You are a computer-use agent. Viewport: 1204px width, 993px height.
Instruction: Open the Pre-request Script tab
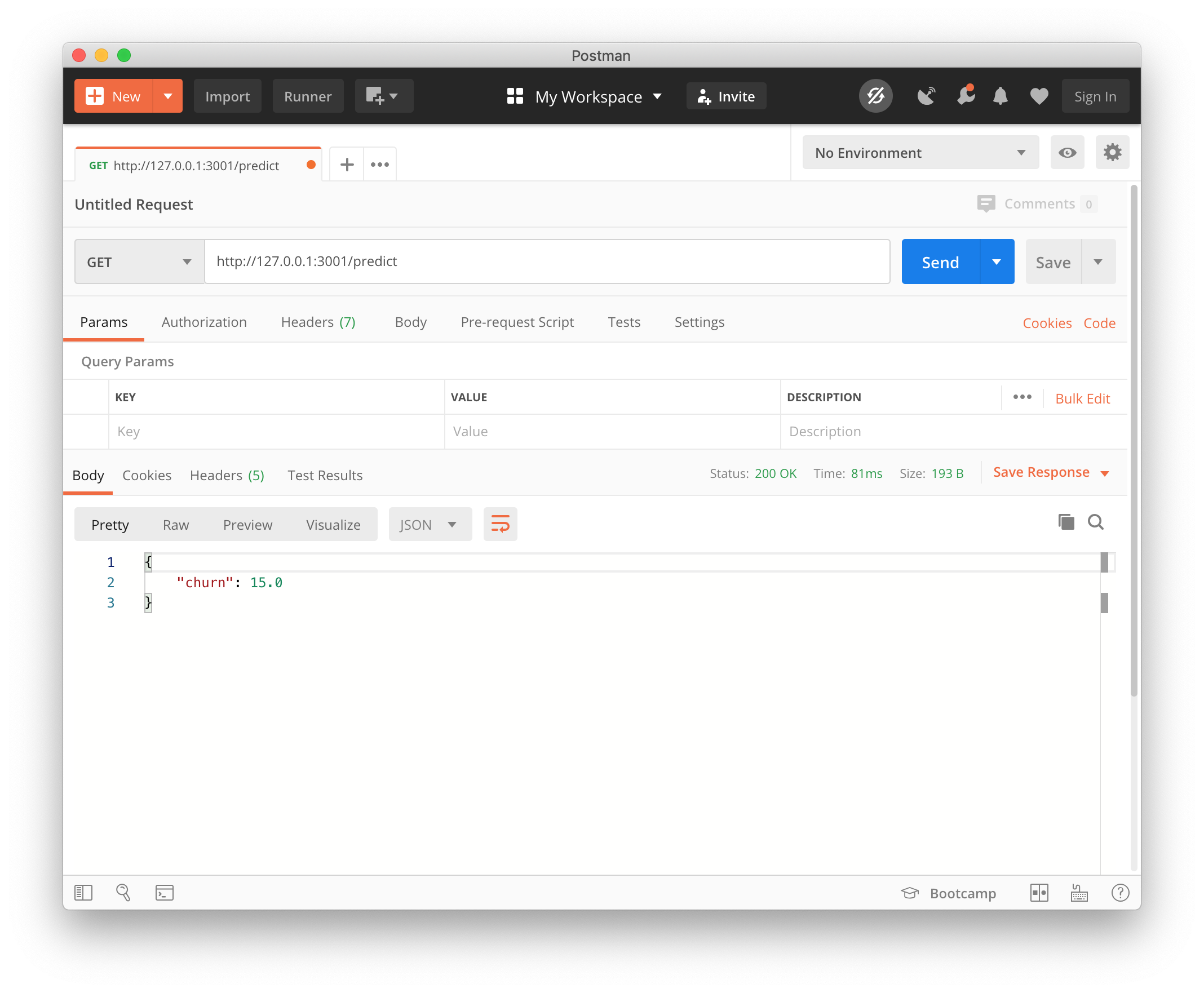[x=517, y=322]
